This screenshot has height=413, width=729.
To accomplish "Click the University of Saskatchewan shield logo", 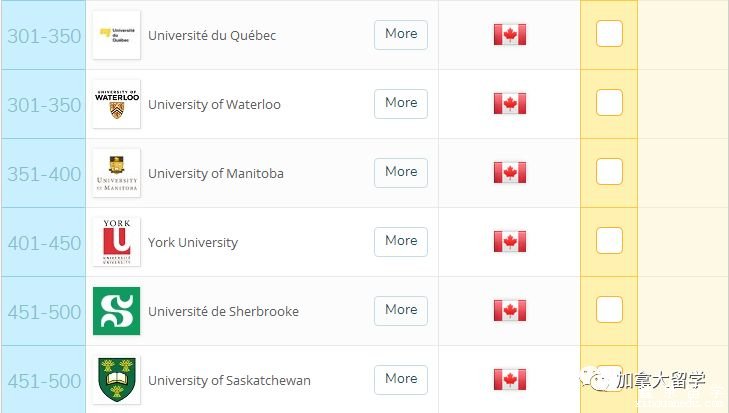I will coord(116,380).
